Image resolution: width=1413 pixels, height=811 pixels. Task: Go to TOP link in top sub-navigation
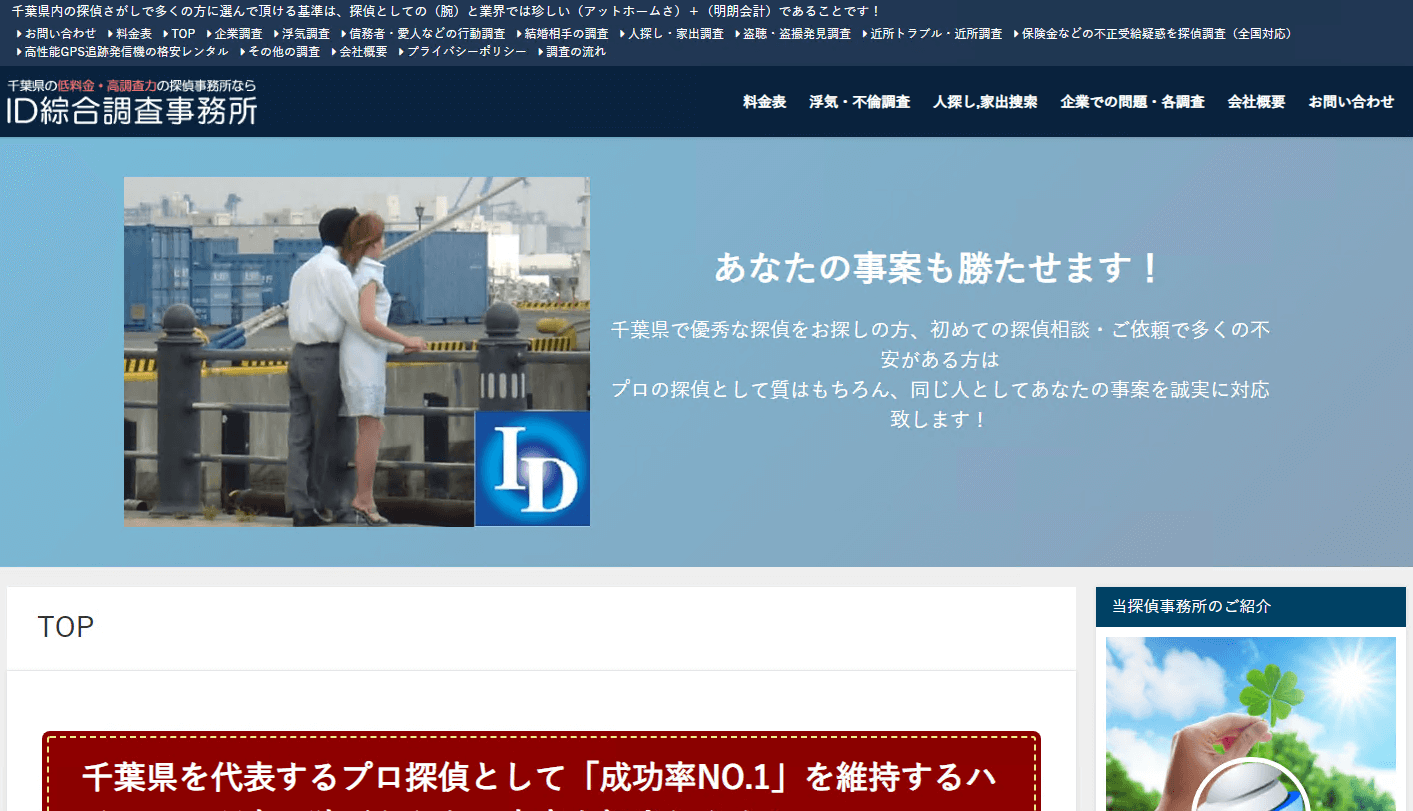(x=183, y=34)
